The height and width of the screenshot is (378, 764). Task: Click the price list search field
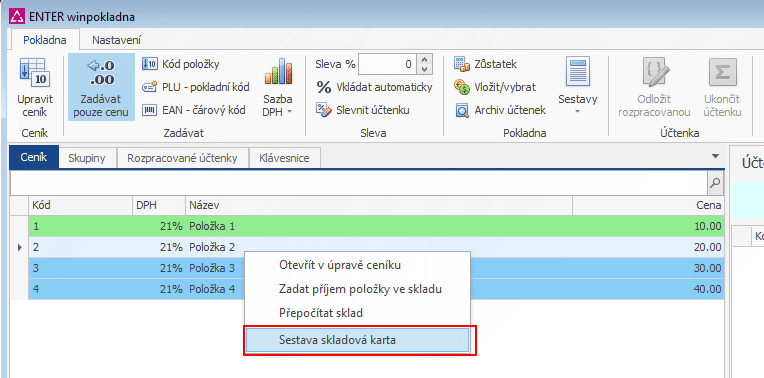(x=359, y=183)
